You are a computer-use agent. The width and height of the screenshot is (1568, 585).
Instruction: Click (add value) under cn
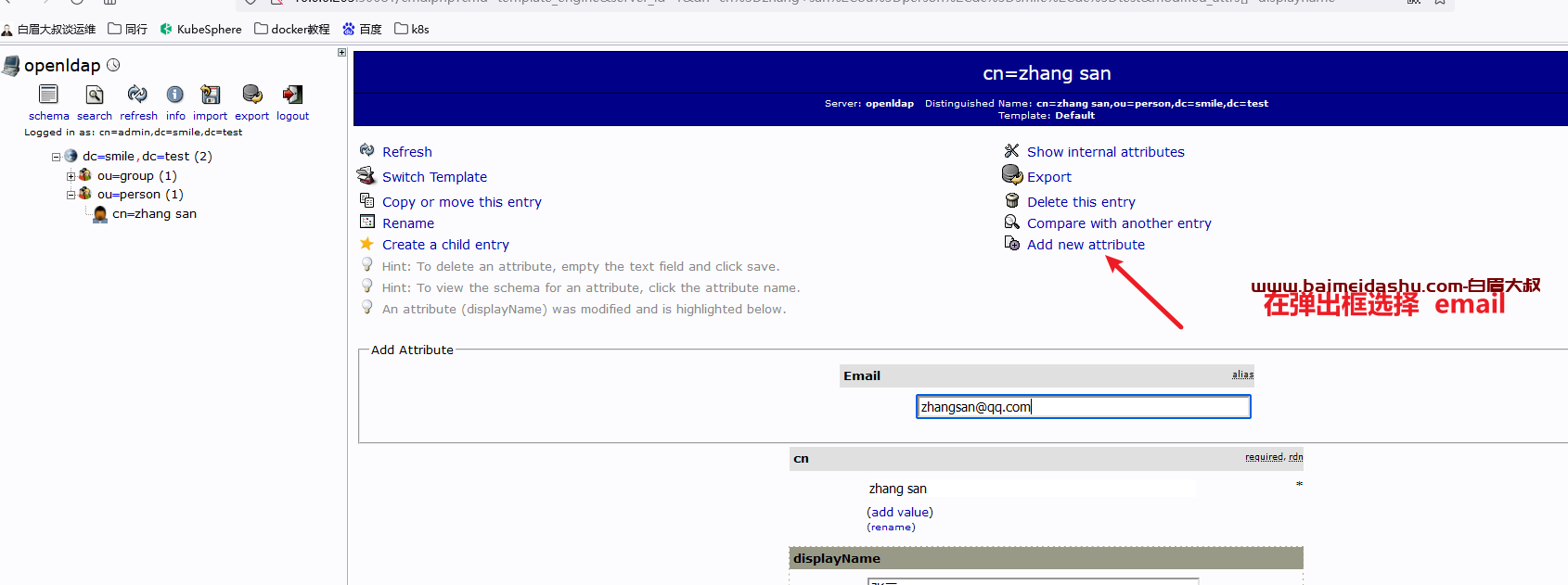pos(900,512)
